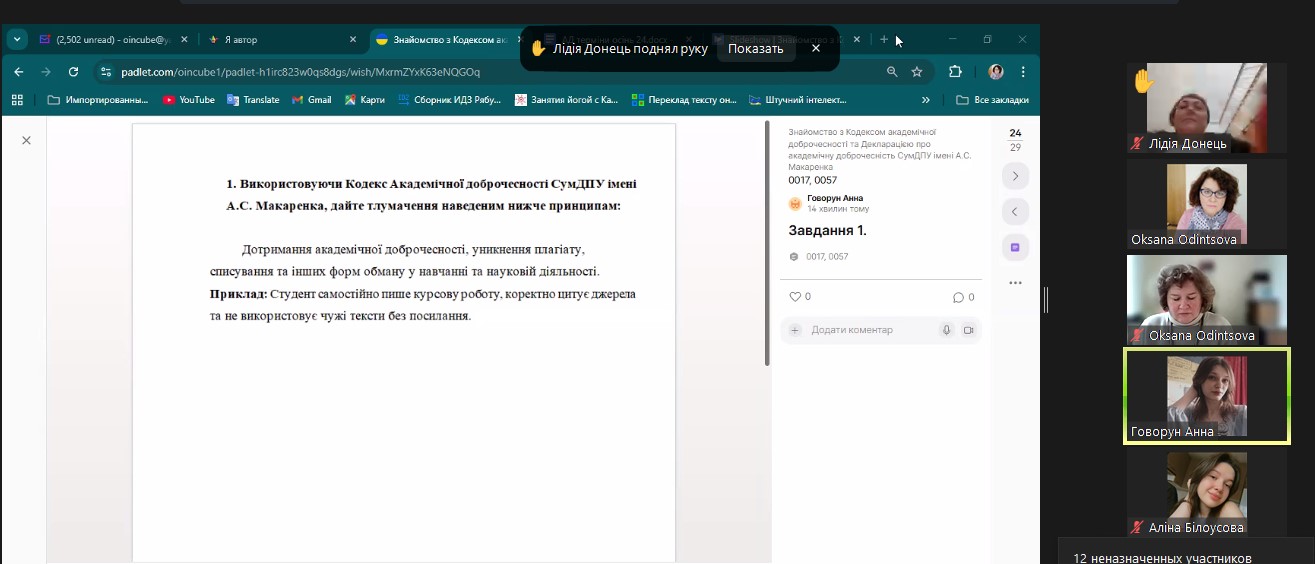Click the document viewer vertical scrollbar
Viewport: 1315px width, 564px height.
pyautogui.click(x=767, y=243)
